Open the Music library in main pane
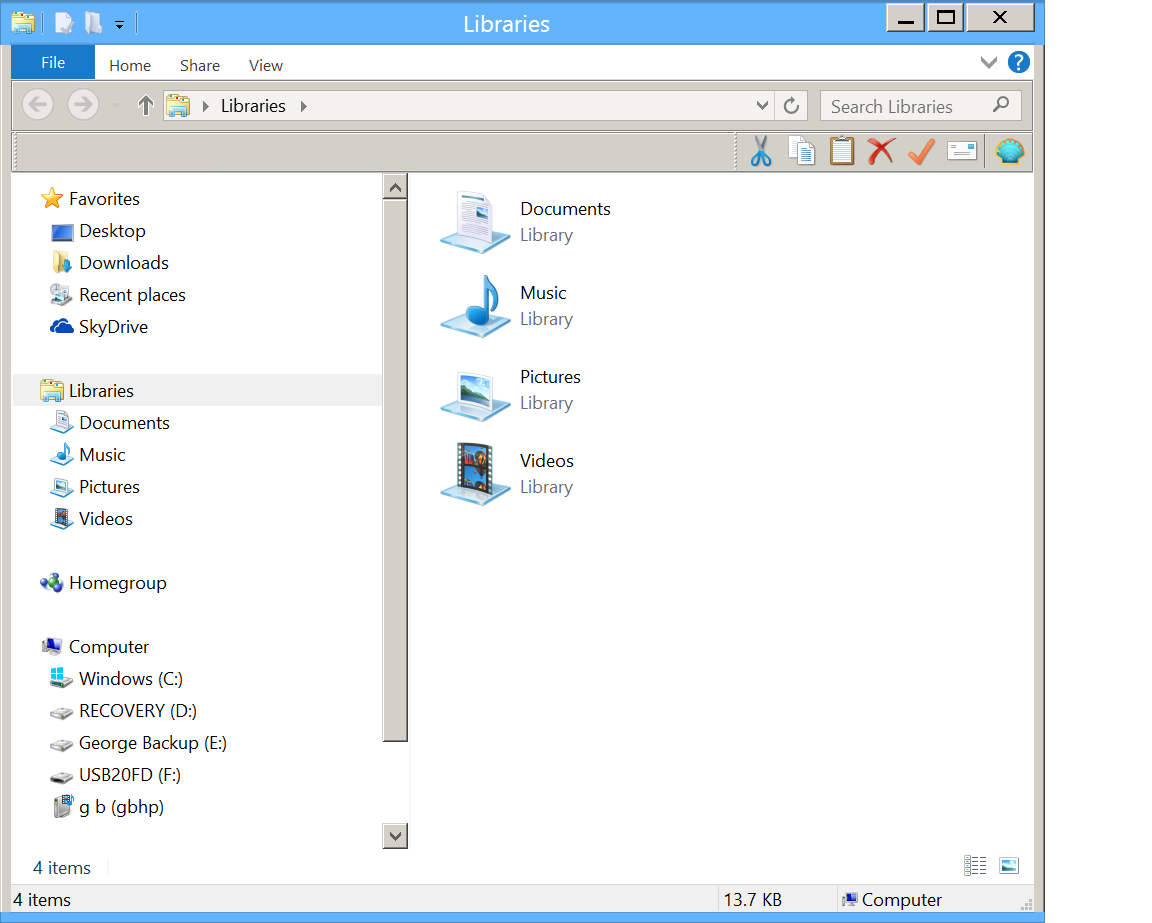This screenshot has height=923, width=1152. coord(507,306)
